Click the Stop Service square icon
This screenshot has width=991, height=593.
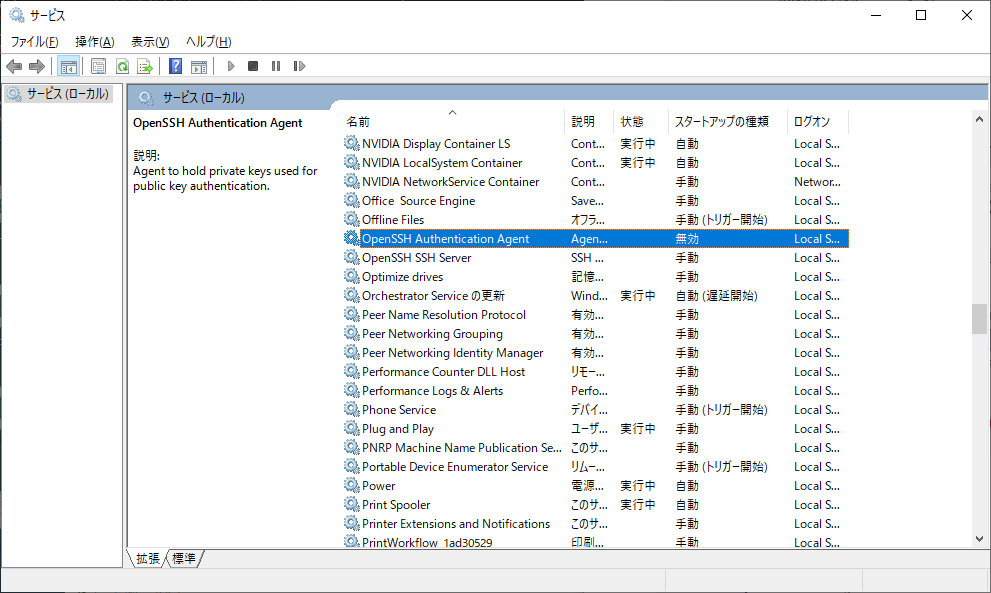tap(253, 66)
